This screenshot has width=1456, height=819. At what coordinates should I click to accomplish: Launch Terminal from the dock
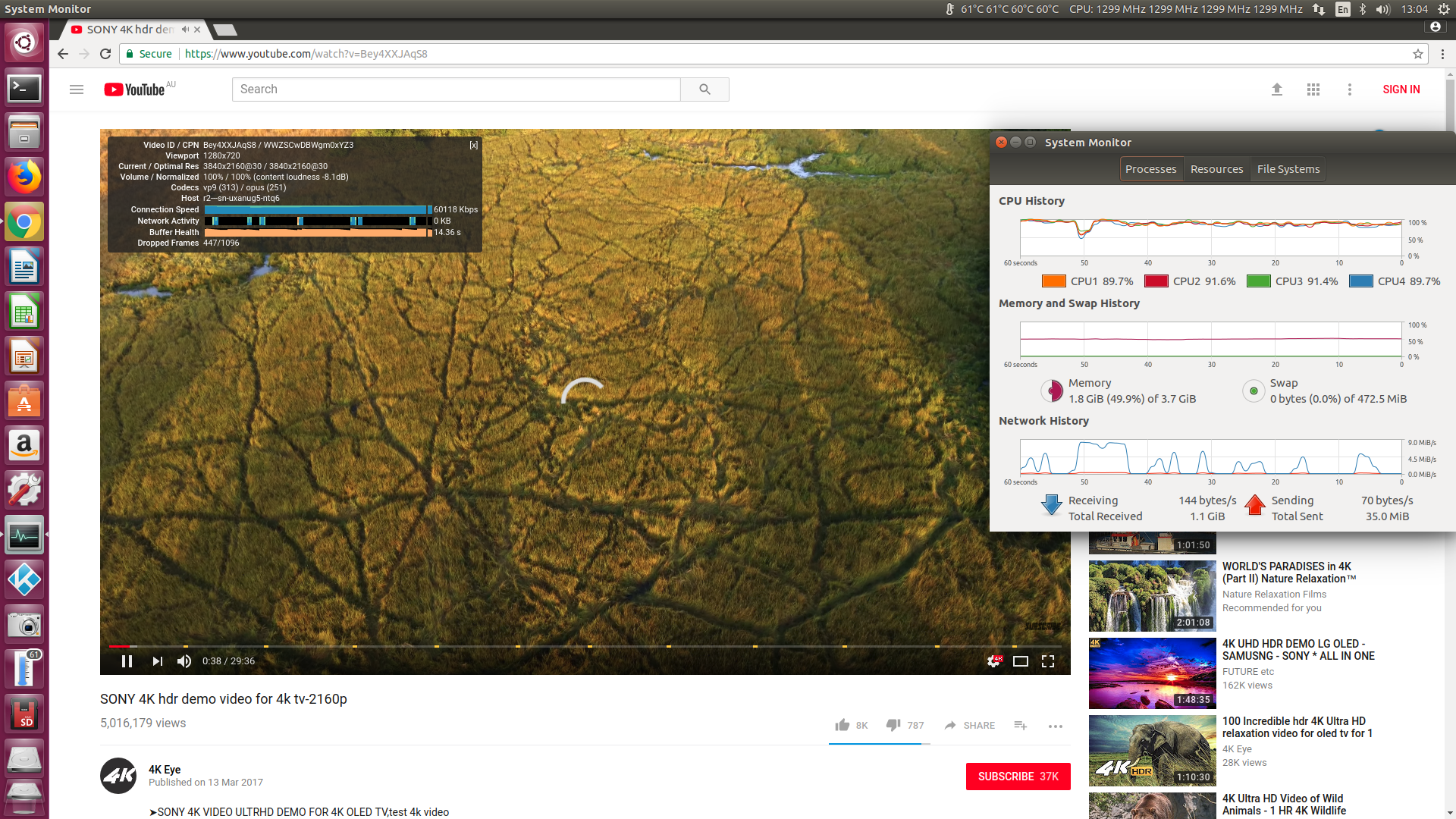point(24,88)
